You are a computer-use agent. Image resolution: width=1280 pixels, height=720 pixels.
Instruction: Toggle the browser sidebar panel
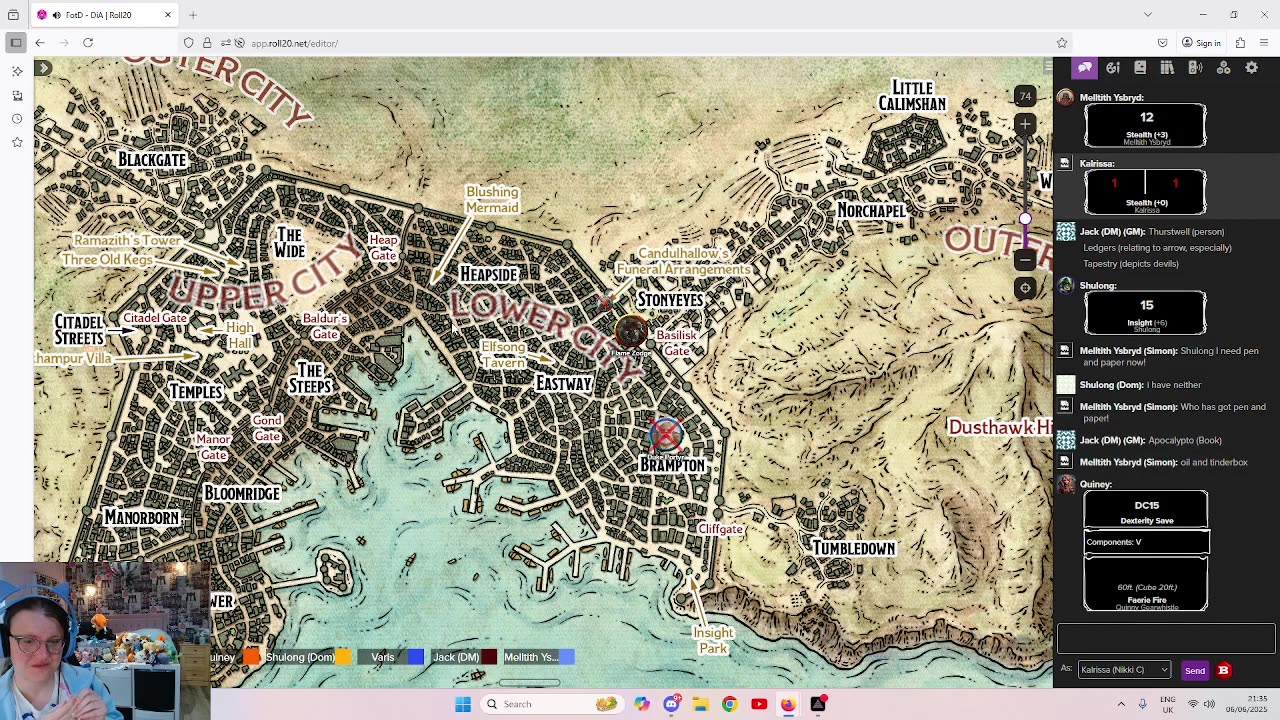(15, 43)
